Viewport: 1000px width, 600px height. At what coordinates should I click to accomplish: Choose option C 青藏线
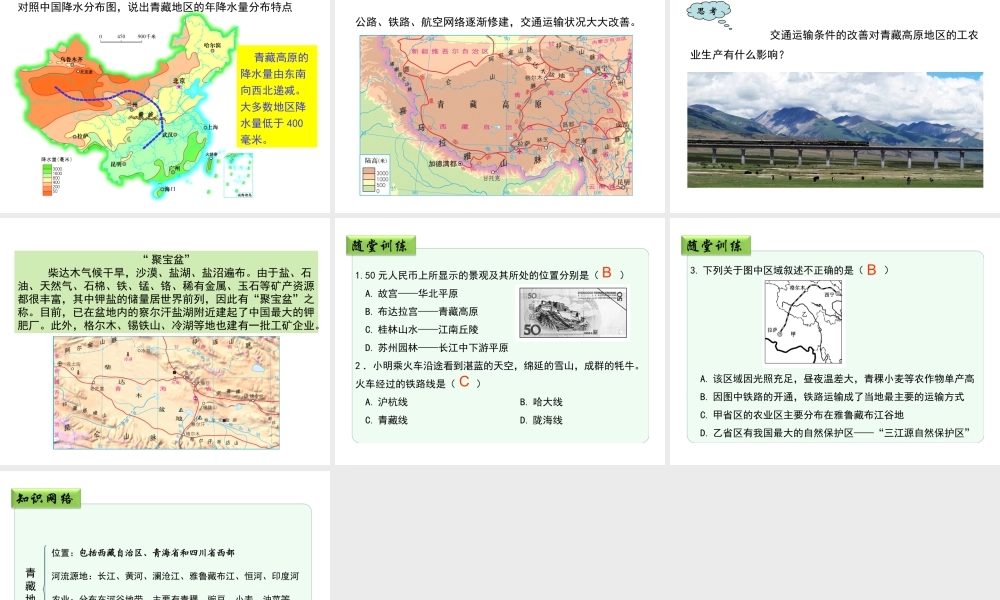(x=386, y=420)
